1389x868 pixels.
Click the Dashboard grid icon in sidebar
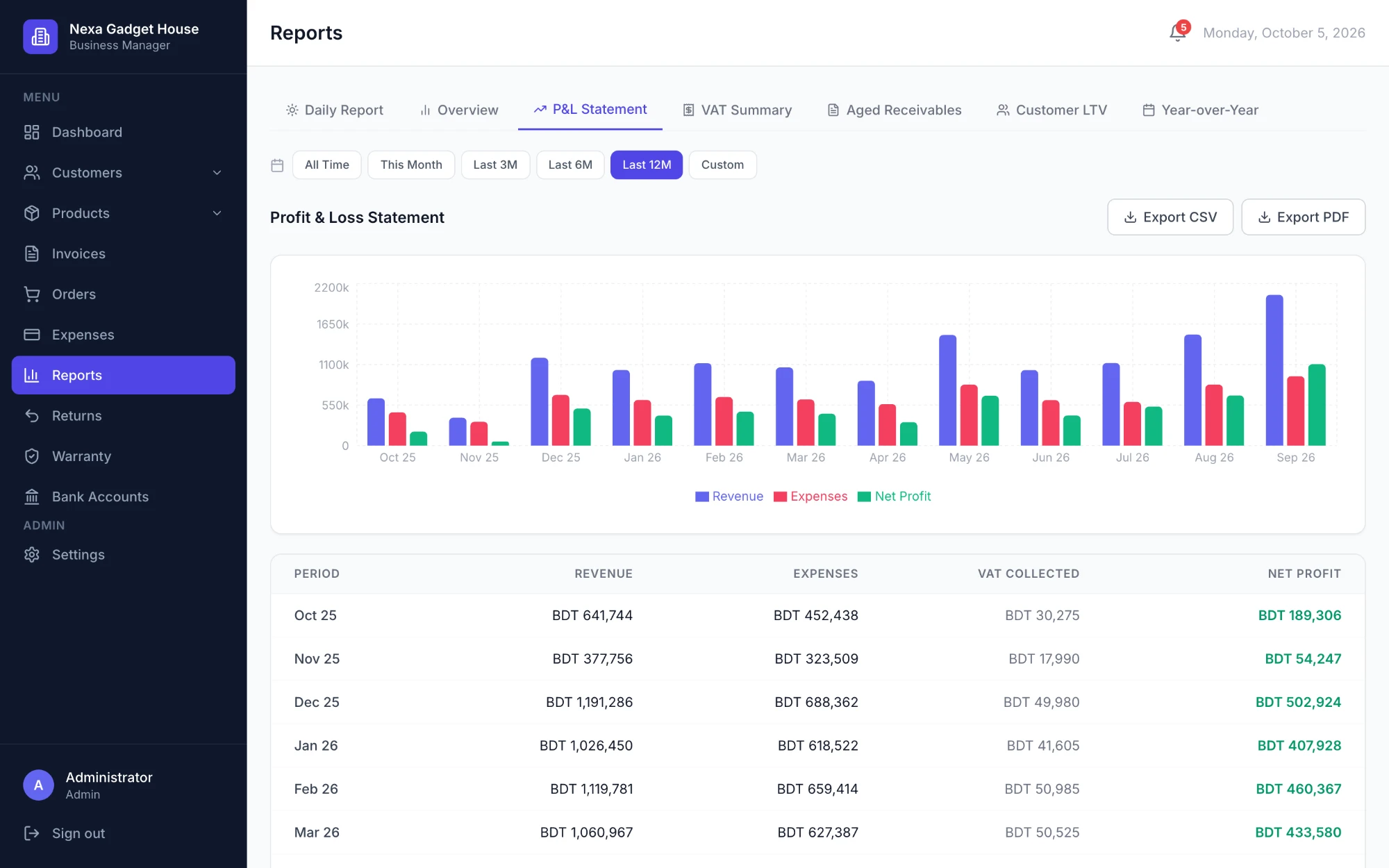tap(32, 132)
